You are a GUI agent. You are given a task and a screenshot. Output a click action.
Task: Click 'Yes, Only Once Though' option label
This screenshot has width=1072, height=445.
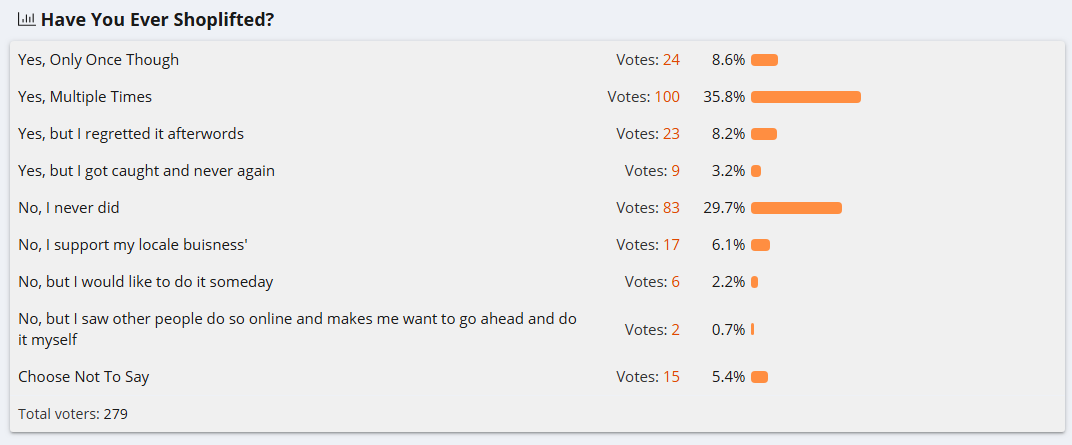coord(98,60)
